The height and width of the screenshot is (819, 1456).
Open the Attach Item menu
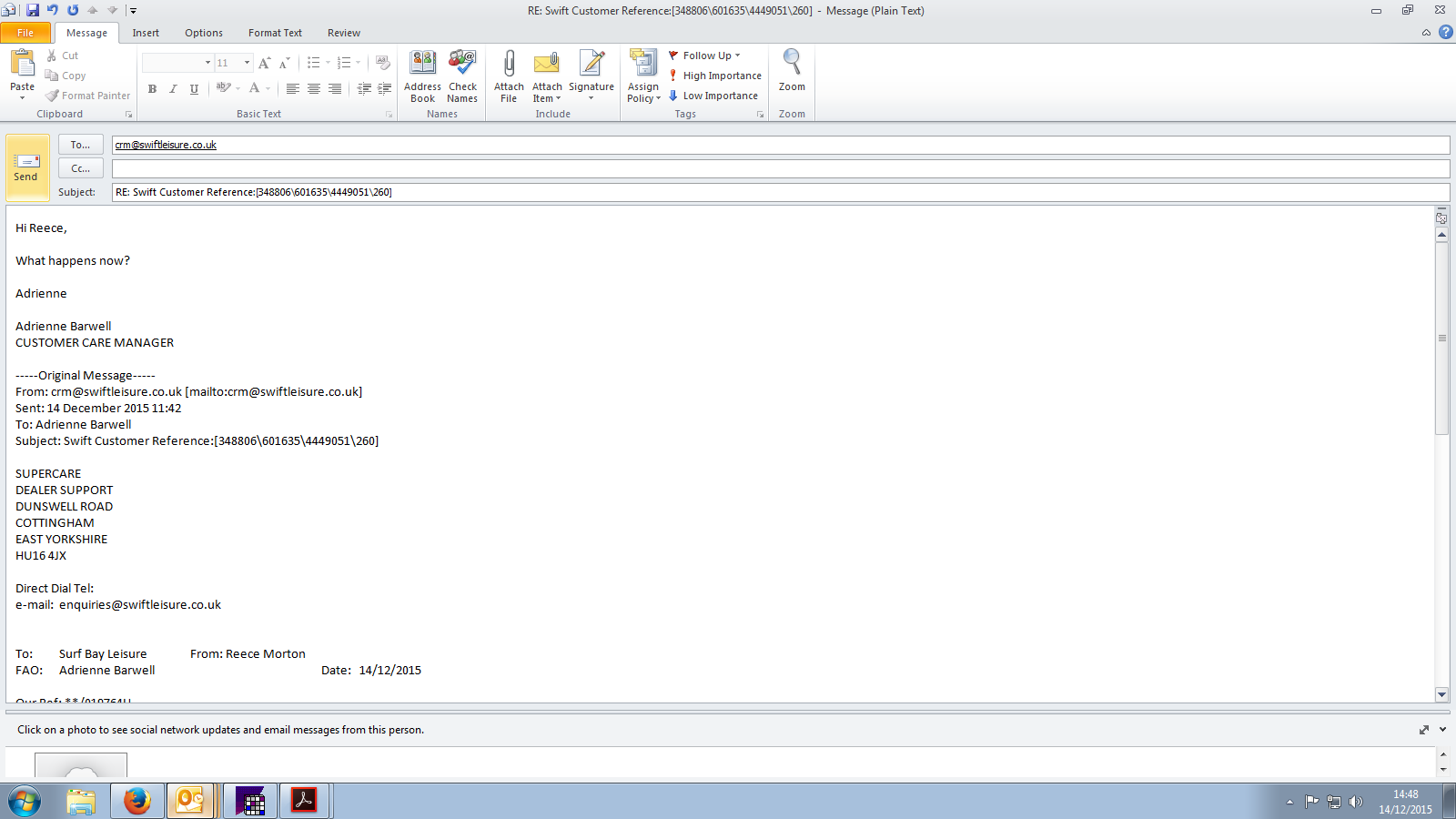547,76
